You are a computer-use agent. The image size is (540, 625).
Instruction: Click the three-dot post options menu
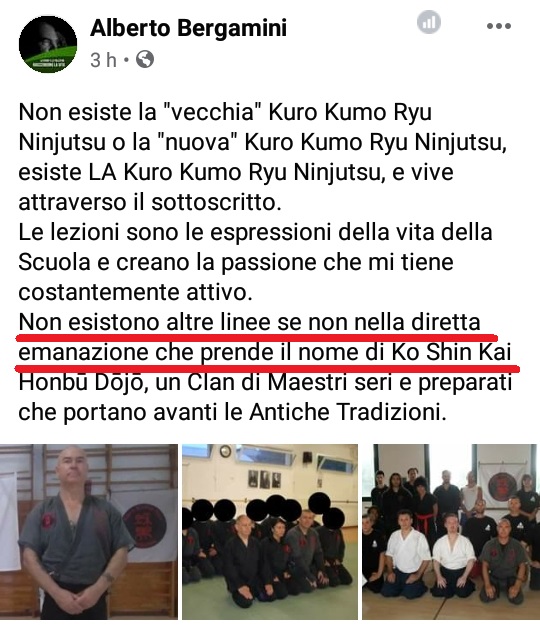click(499, 26)
